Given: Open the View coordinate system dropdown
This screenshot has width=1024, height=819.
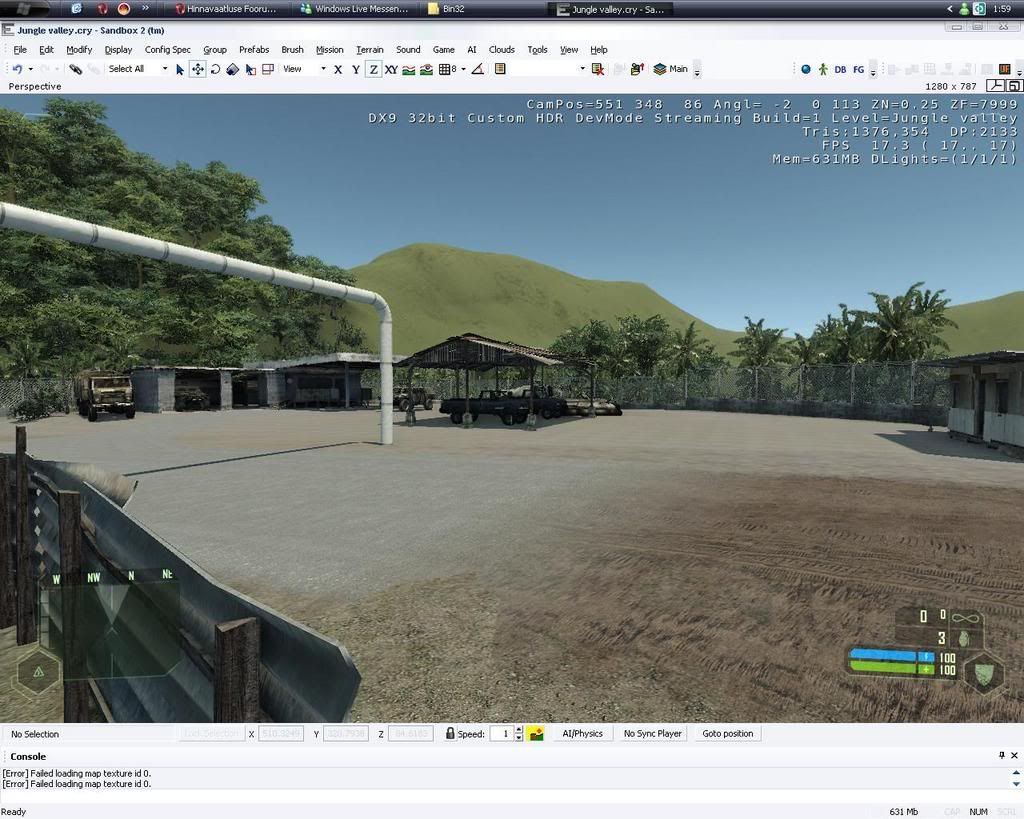Looking at the screenshot, I should click(323, 69).
